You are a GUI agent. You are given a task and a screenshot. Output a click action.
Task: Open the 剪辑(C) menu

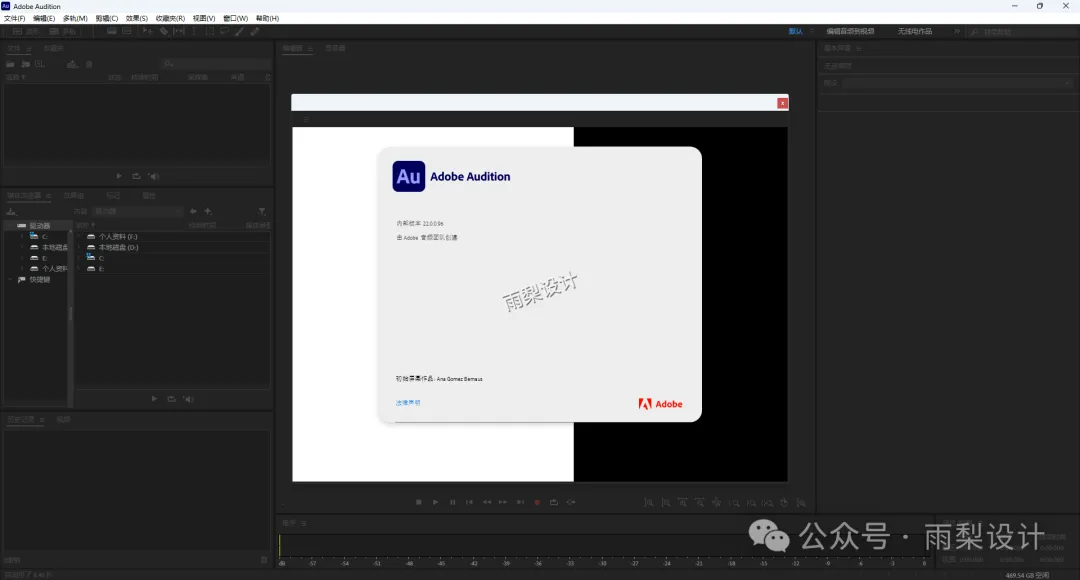coord(107,19)
